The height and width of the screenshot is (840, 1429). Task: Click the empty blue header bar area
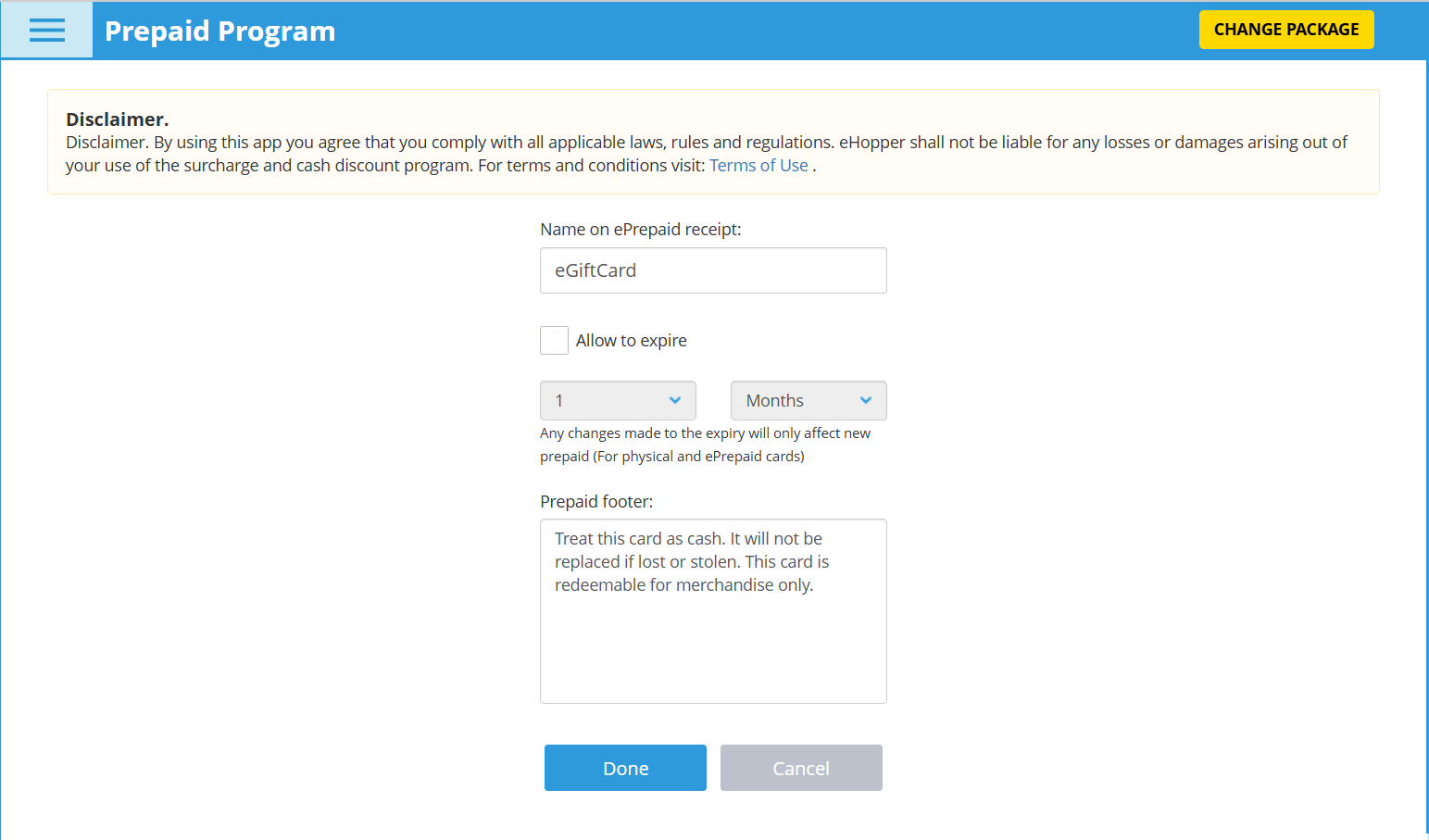tap(767, 31)
